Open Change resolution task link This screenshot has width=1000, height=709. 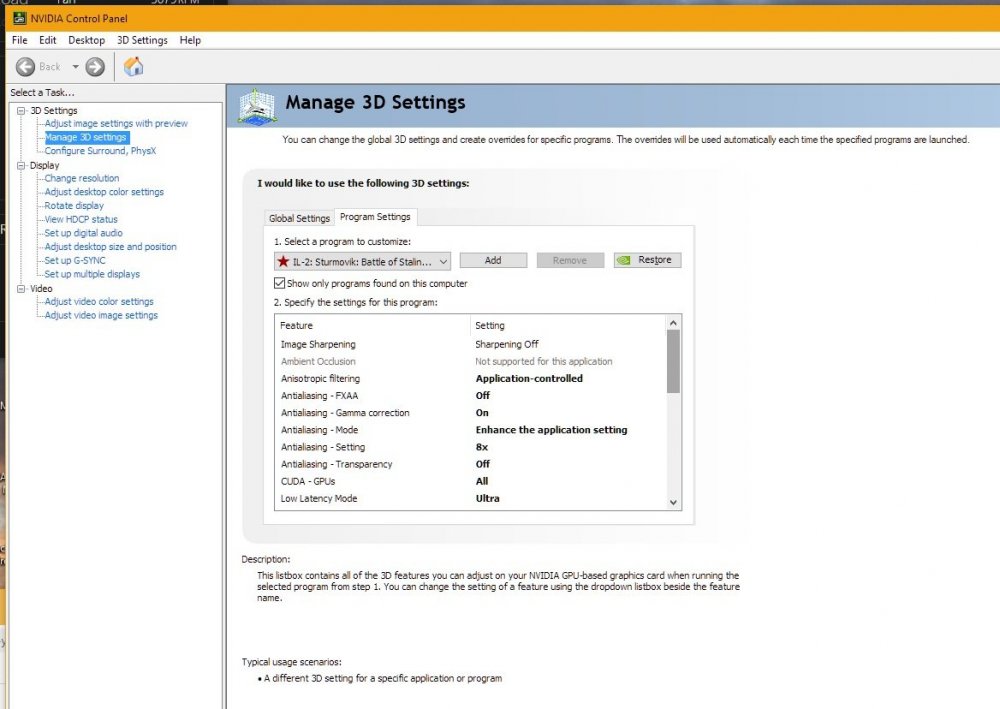click(81, 178)
